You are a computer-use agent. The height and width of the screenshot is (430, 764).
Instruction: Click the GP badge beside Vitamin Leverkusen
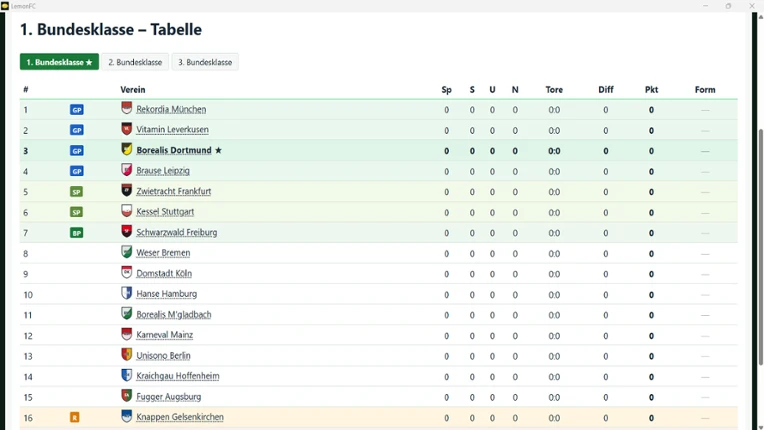(x=76, y=130)
